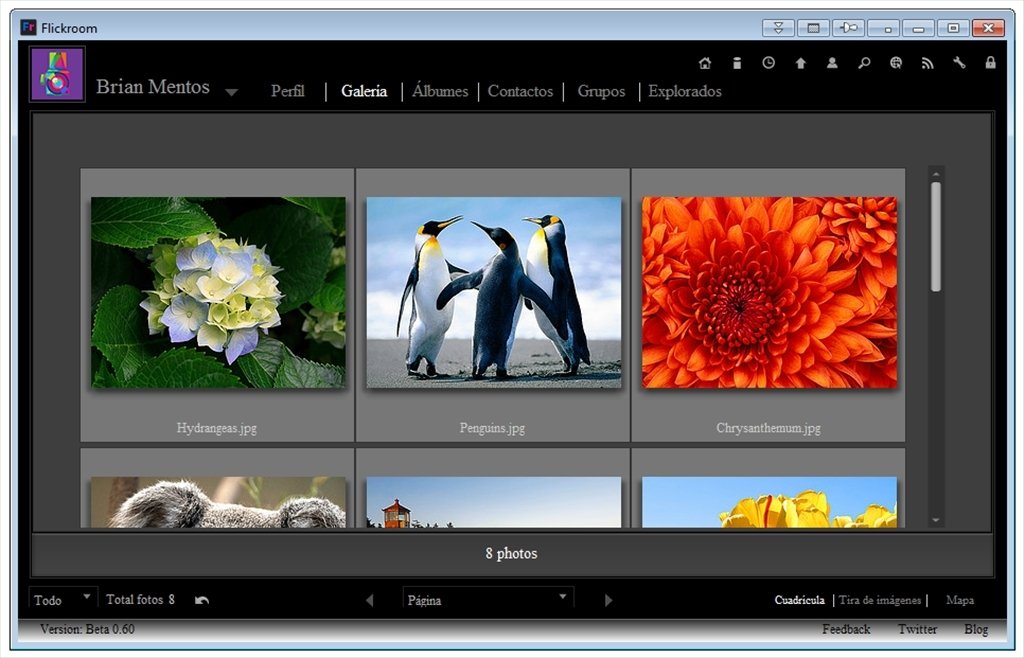
Task: Click the undo arrow beside Total fotos
Action: tap(202, 600)
